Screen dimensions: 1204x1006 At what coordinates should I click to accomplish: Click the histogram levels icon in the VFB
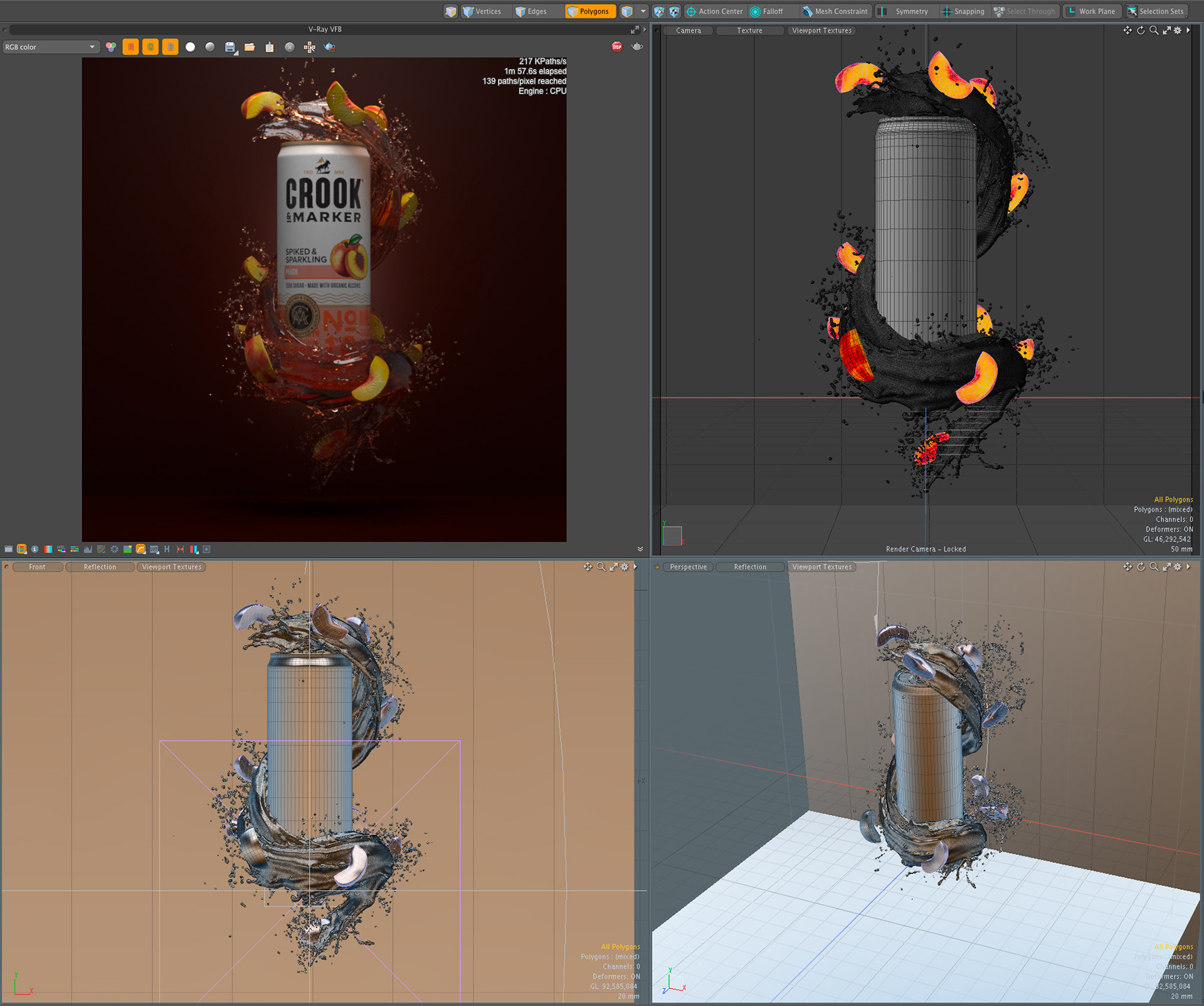pyautogui.click(x=88, y=549)
